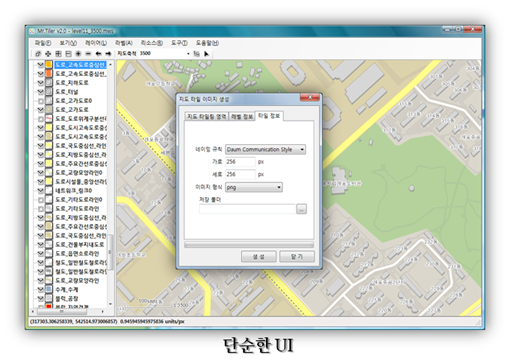Click the symbol icon of 도로_건물부지내도로 layer
This screenshot has width=510, height=362.
[x=49, y=244]
